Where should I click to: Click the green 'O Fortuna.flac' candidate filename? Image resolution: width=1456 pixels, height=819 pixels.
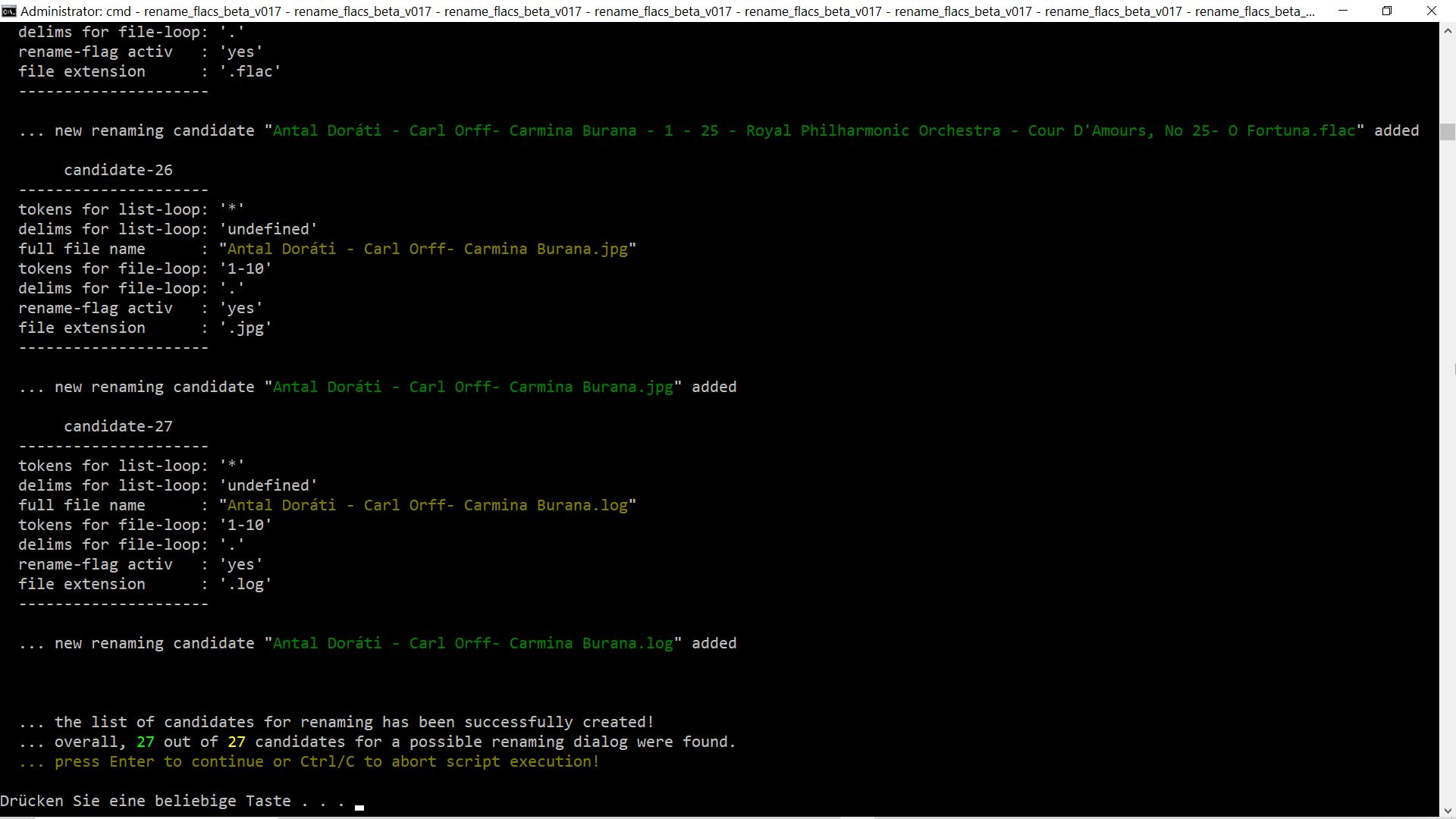point(1291,130)
